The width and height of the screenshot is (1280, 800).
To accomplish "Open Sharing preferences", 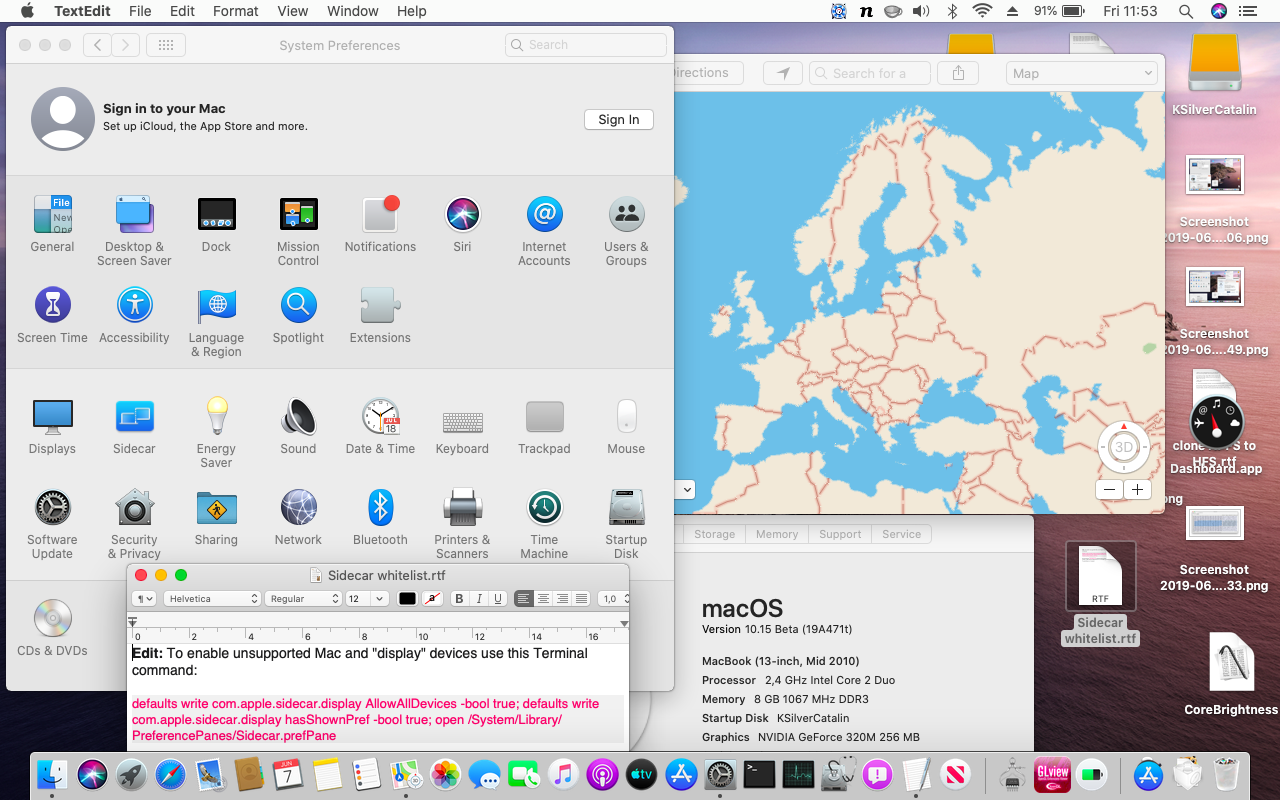I will [x=216, y=517].
